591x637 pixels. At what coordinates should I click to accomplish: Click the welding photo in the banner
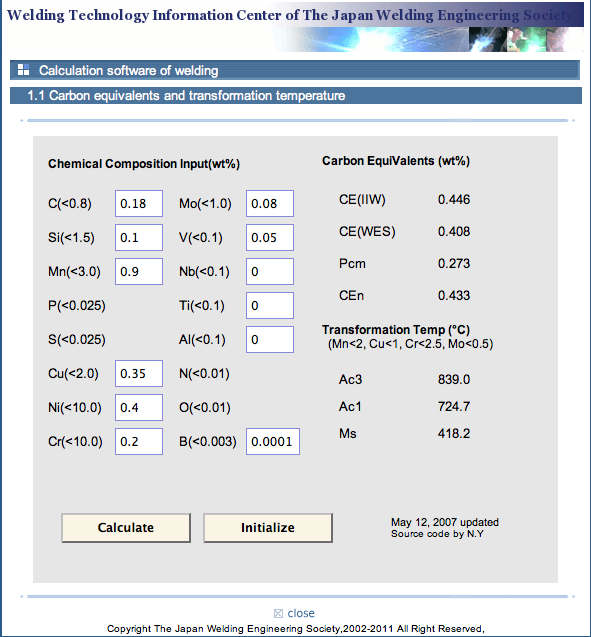coord(429,39)
